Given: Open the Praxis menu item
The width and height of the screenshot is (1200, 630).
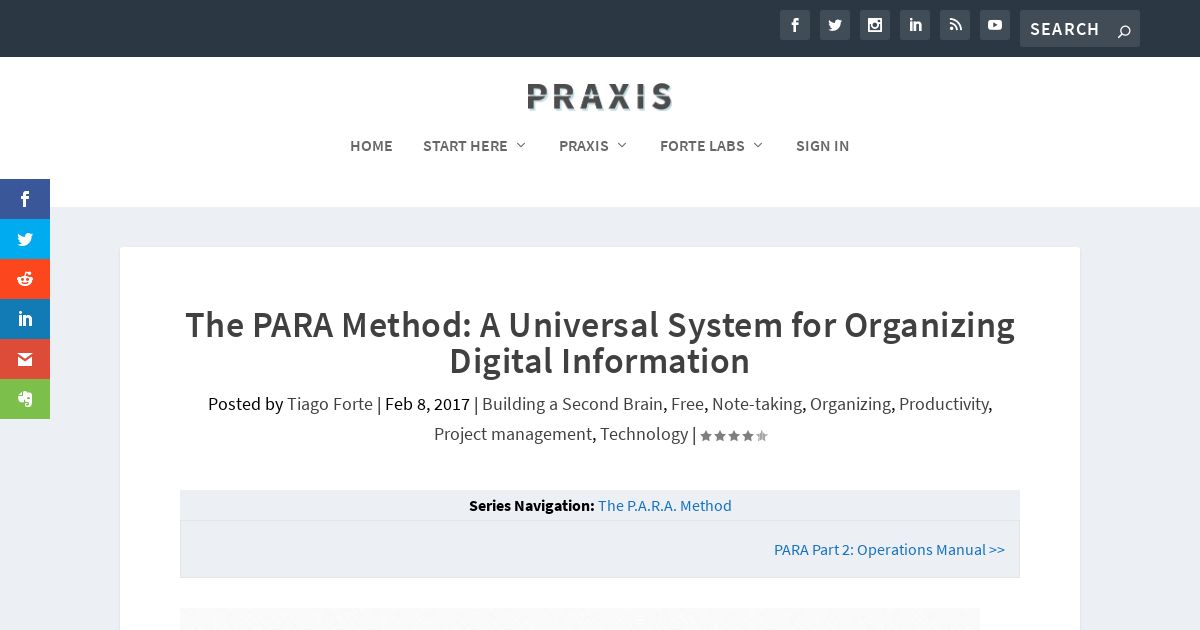Looking at the screenshot, I should pyautogui.click(x=584, y=146).
